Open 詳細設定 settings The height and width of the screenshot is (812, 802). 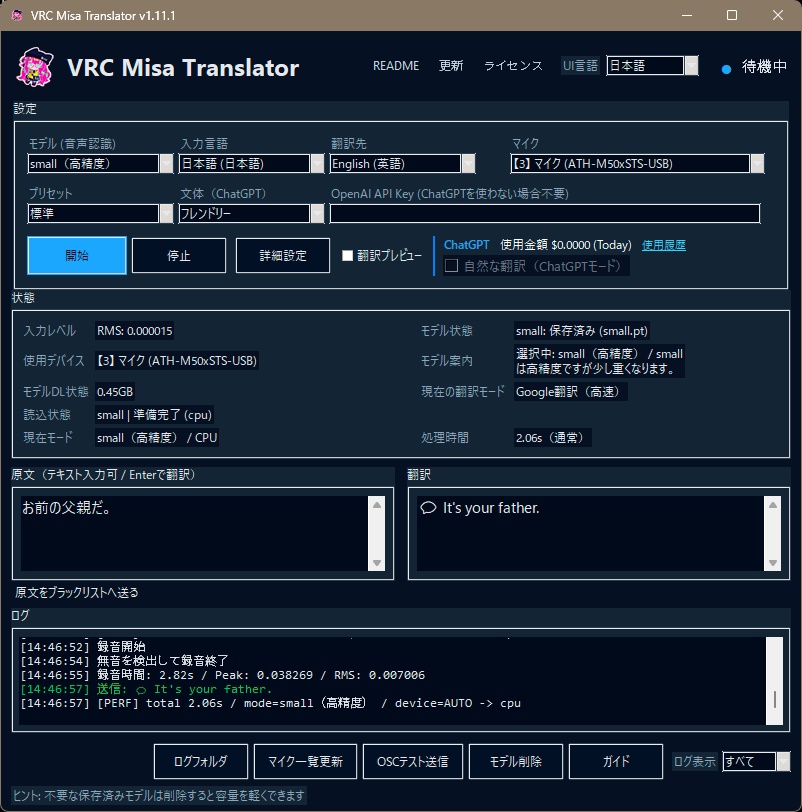click(283, 255)
